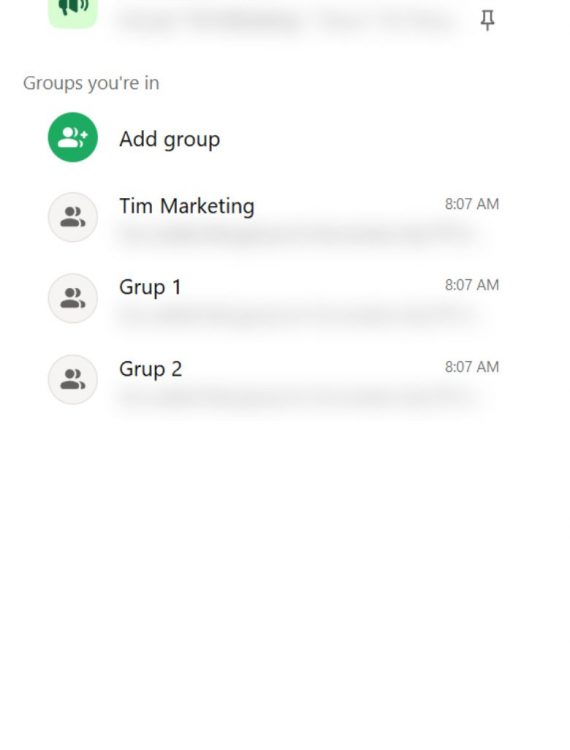Click the 8:07 AM timestamp of Tim Marketing
The width and height of the screenshot is (570, 750).
coord(472,204)
